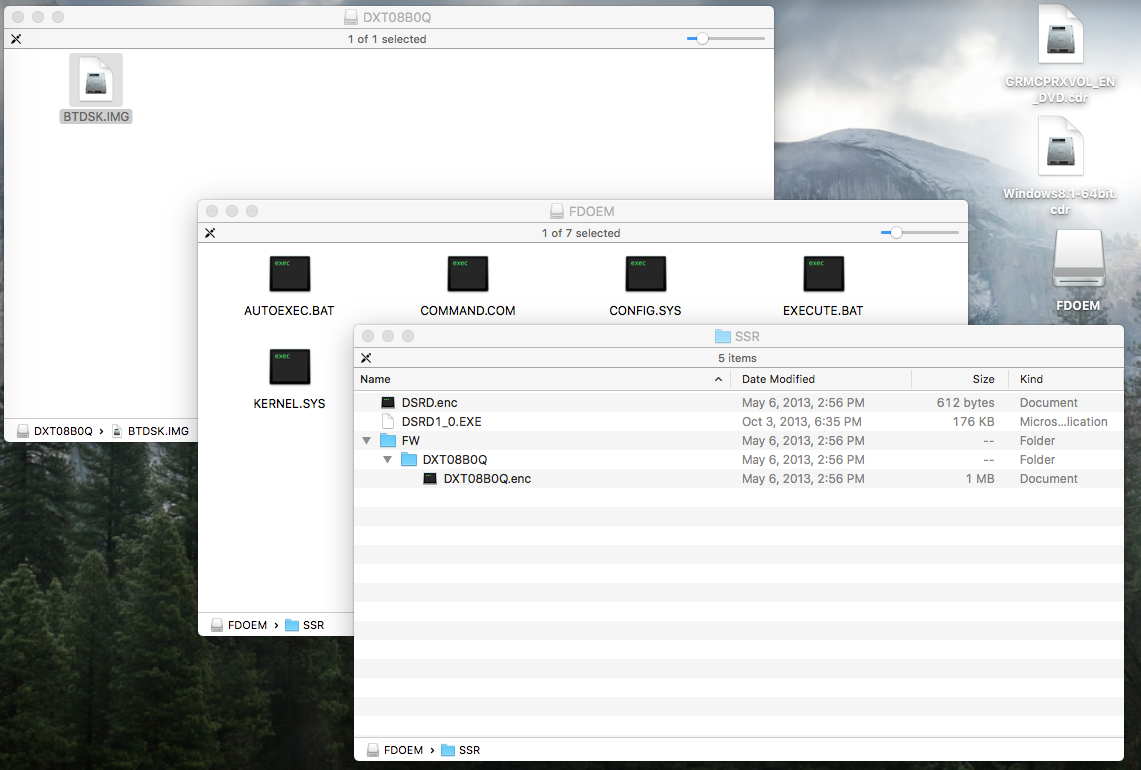The image size is (1141, 770).
Task: Sort list by the Size column header
Action: click(960, 379)
